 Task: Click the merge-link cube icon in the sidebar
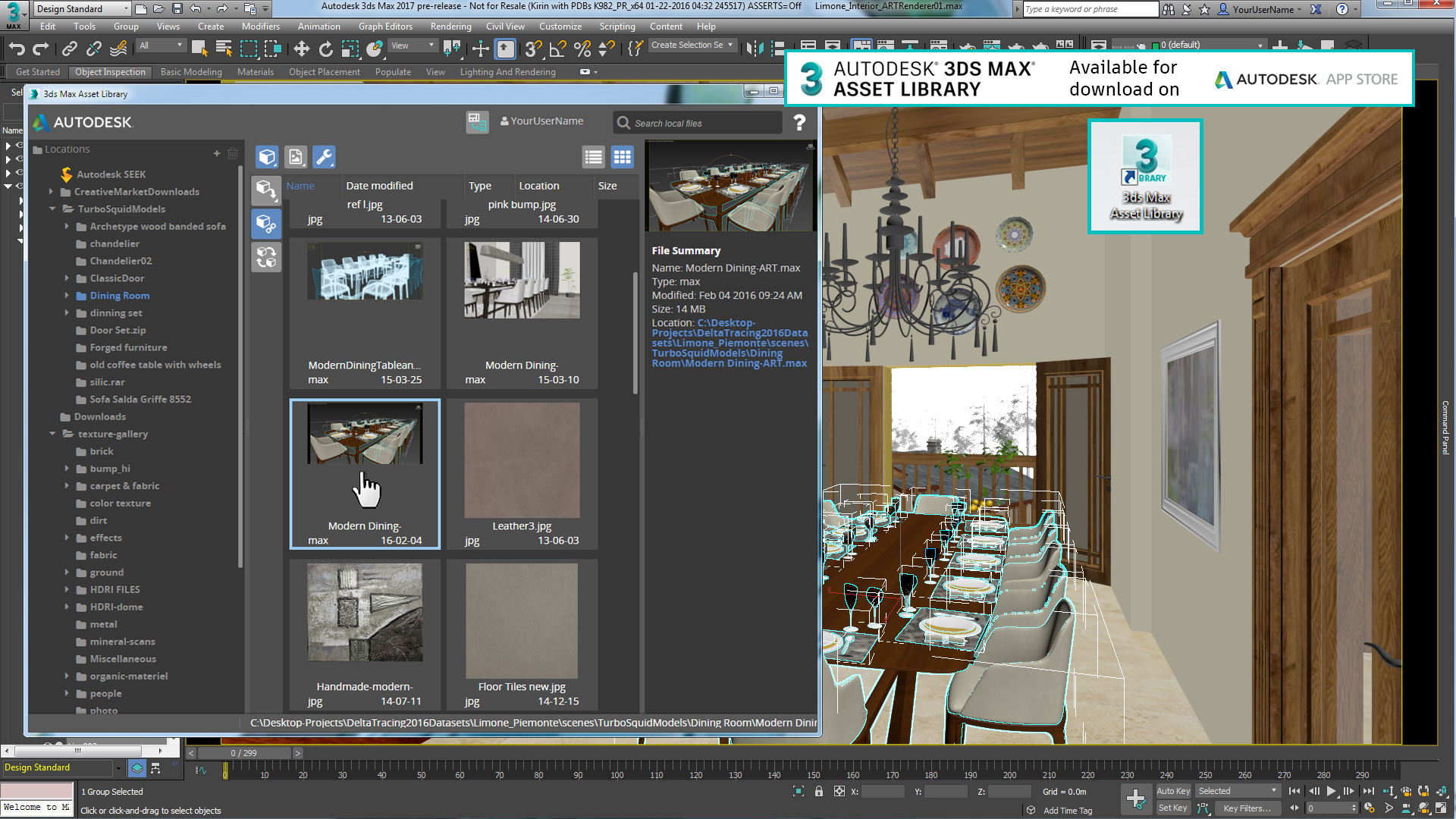click(x=266, y=224)
